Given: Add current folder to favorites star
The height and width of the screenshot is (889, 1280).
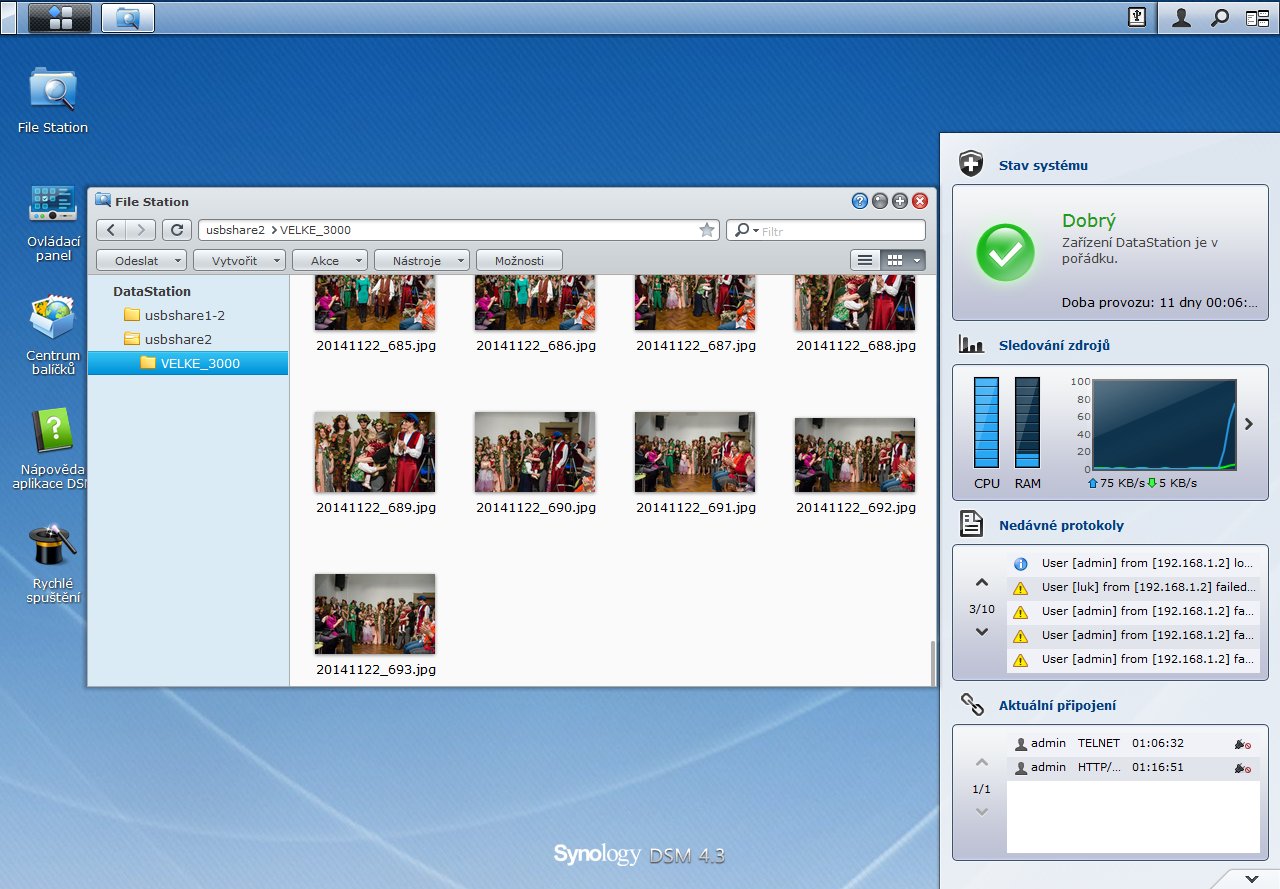Looking at the screenshot, I should [707, 230].
